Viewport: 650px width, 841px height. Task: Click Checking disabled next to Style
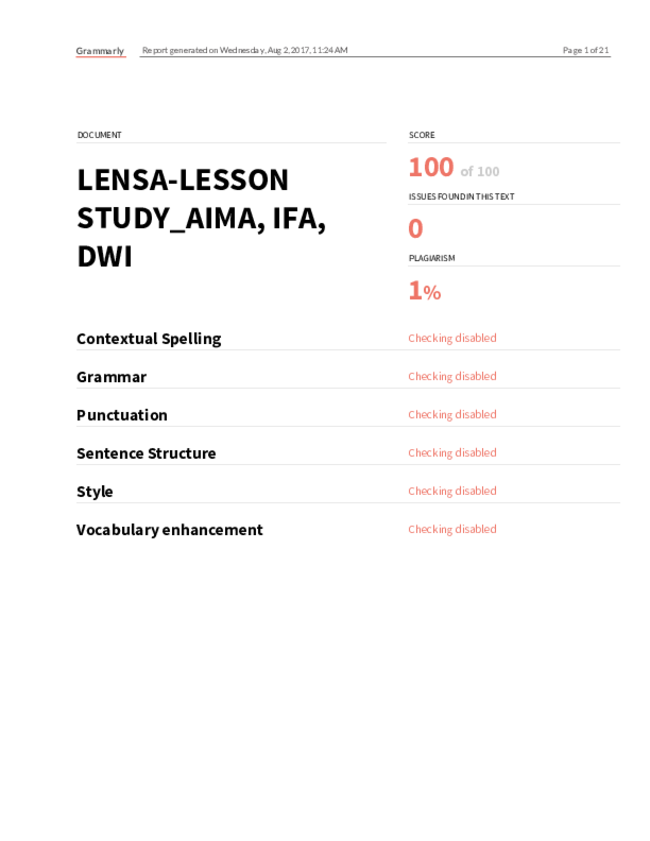point(452,491)
